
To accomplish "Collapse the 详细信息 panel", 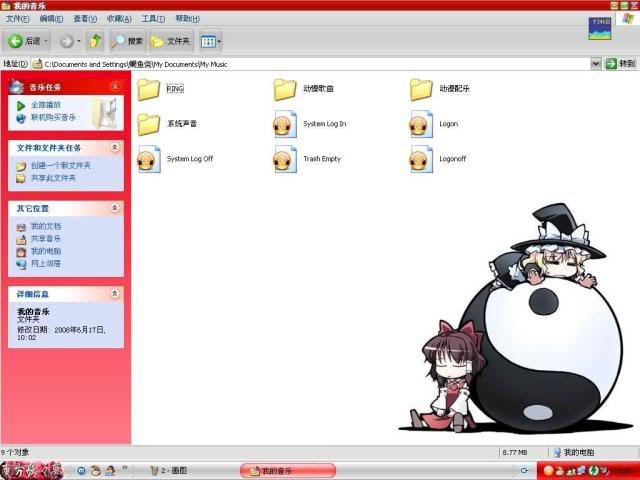I will click(x=115, y=293).
